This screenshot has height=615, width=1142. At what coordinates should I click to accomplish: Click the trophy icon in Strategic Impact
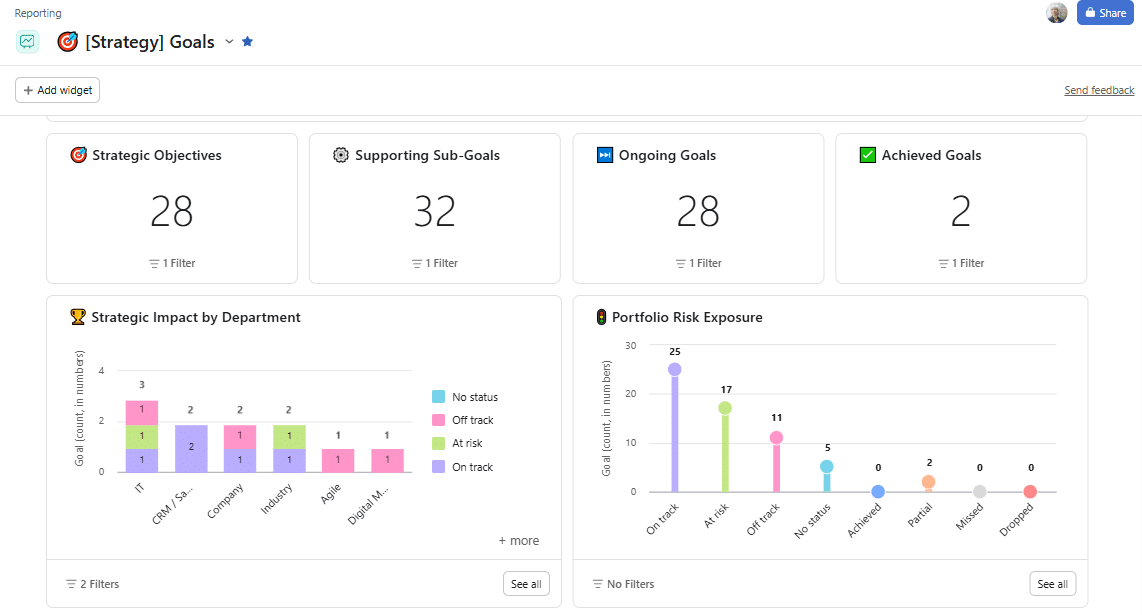pos(78,317)
